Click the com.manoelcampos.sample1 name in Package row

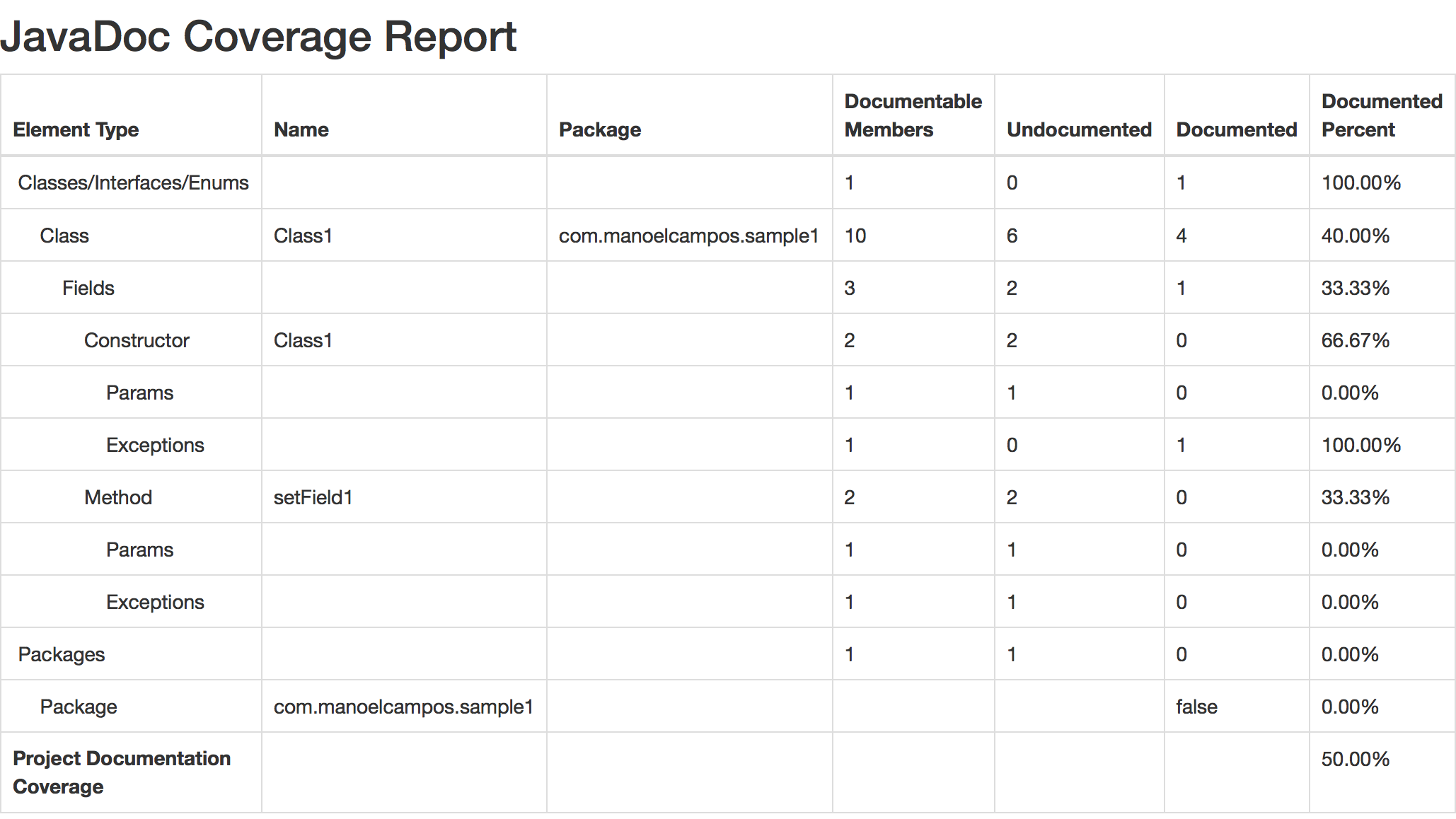pyautogui.click(x=403, y=707)
